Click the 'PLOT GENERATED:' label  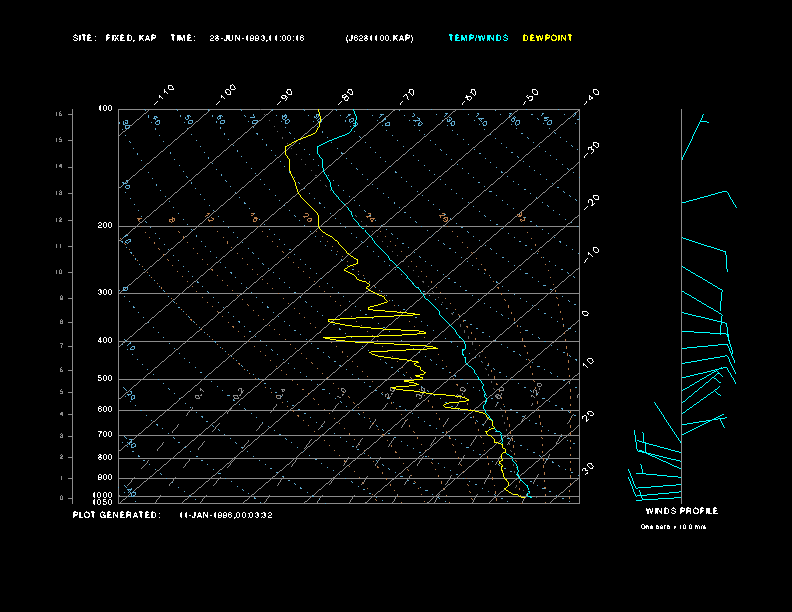click(115, 515)
